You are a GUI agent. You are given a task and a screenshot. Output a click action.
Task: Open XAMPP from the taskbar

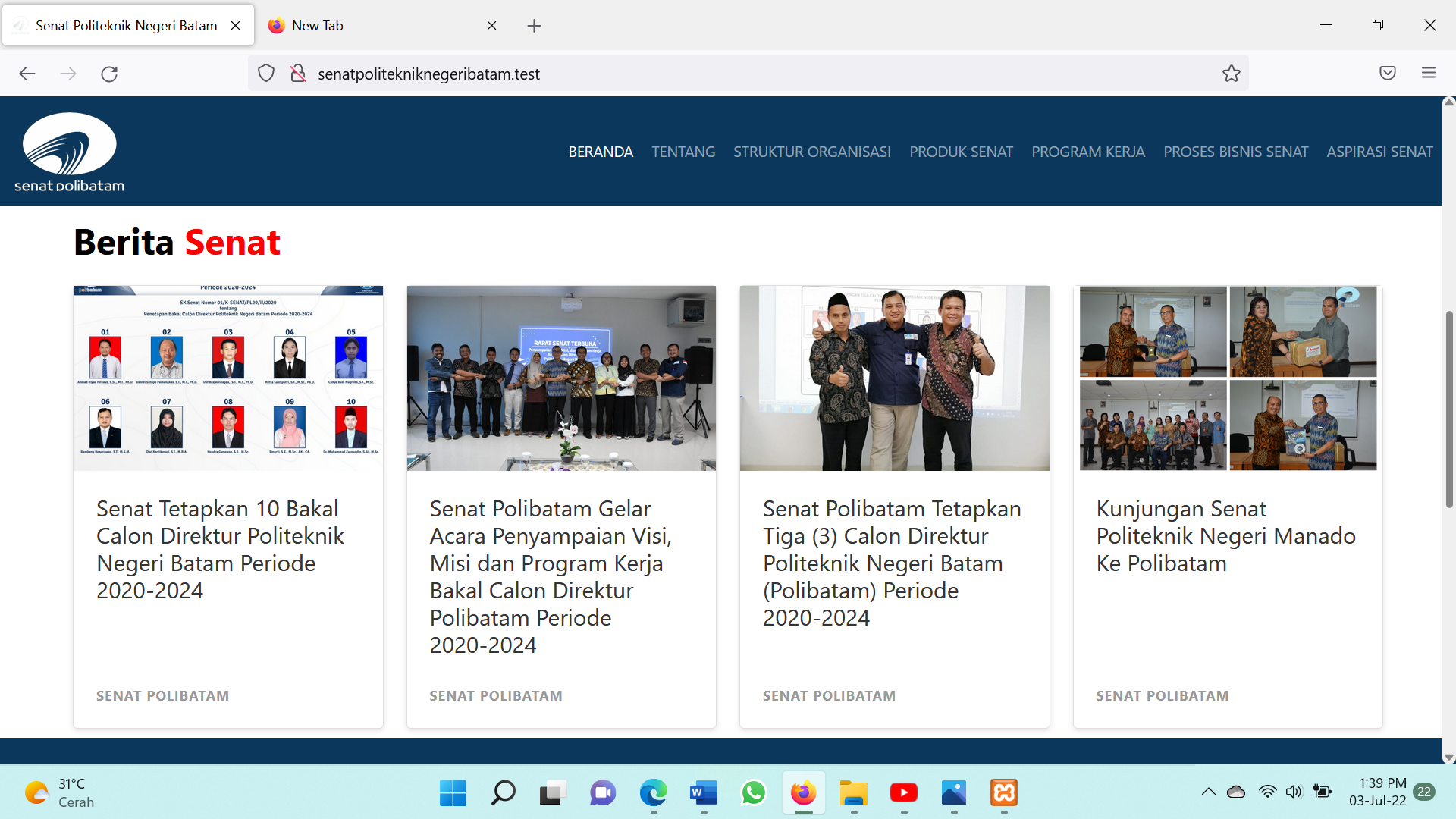(x=1003, y=793)
